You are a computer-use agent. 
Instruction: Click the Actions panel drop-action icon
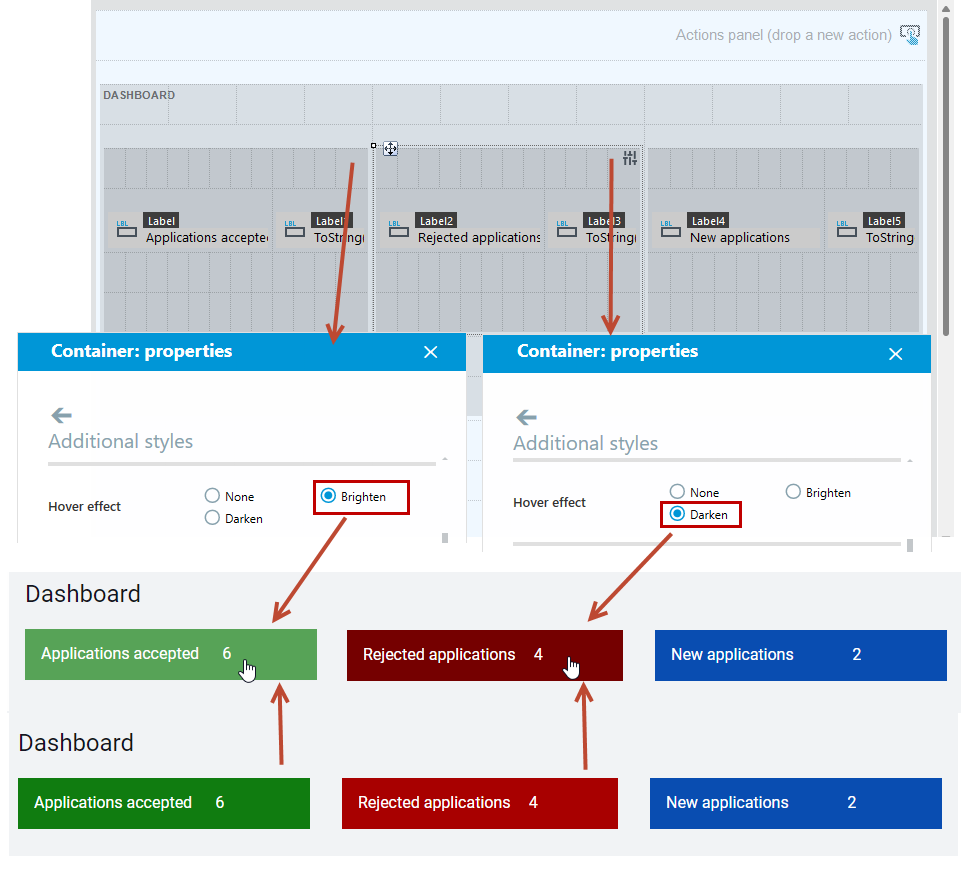point(910,35)
